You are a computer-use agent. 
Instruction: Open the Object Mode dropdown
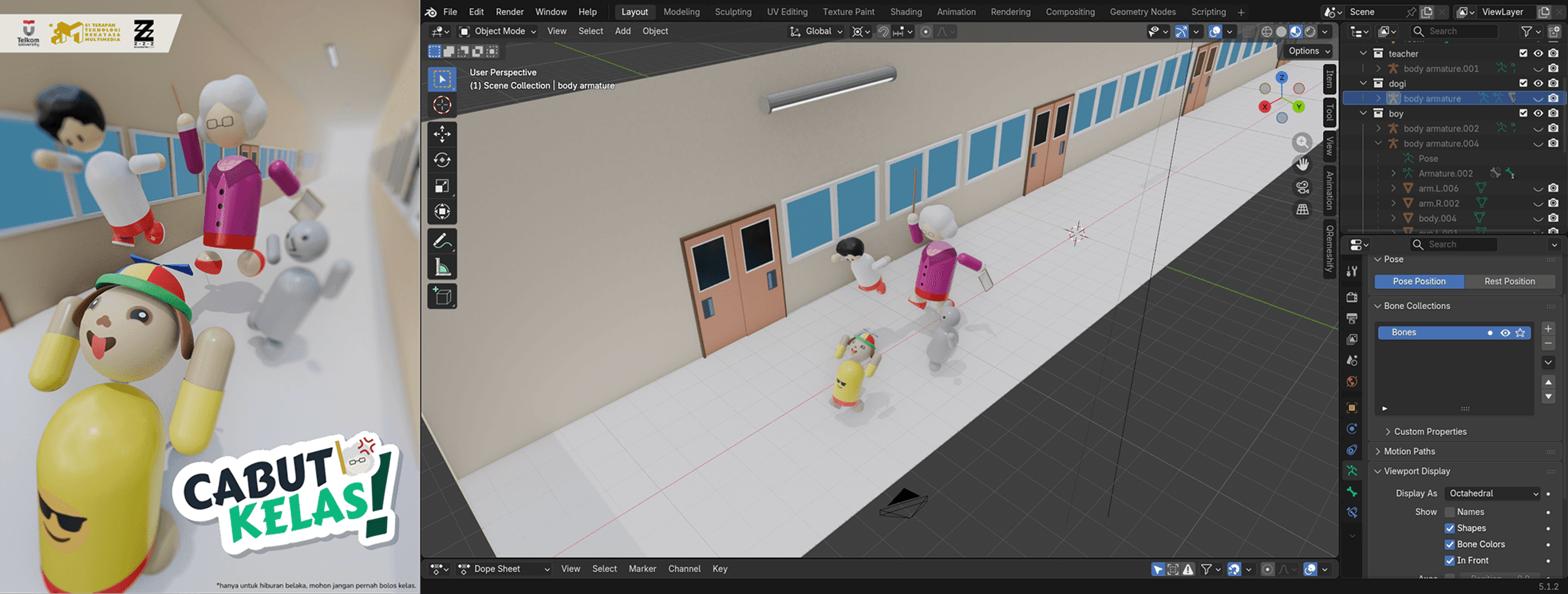pyautogui.click(x=498, y=32)
